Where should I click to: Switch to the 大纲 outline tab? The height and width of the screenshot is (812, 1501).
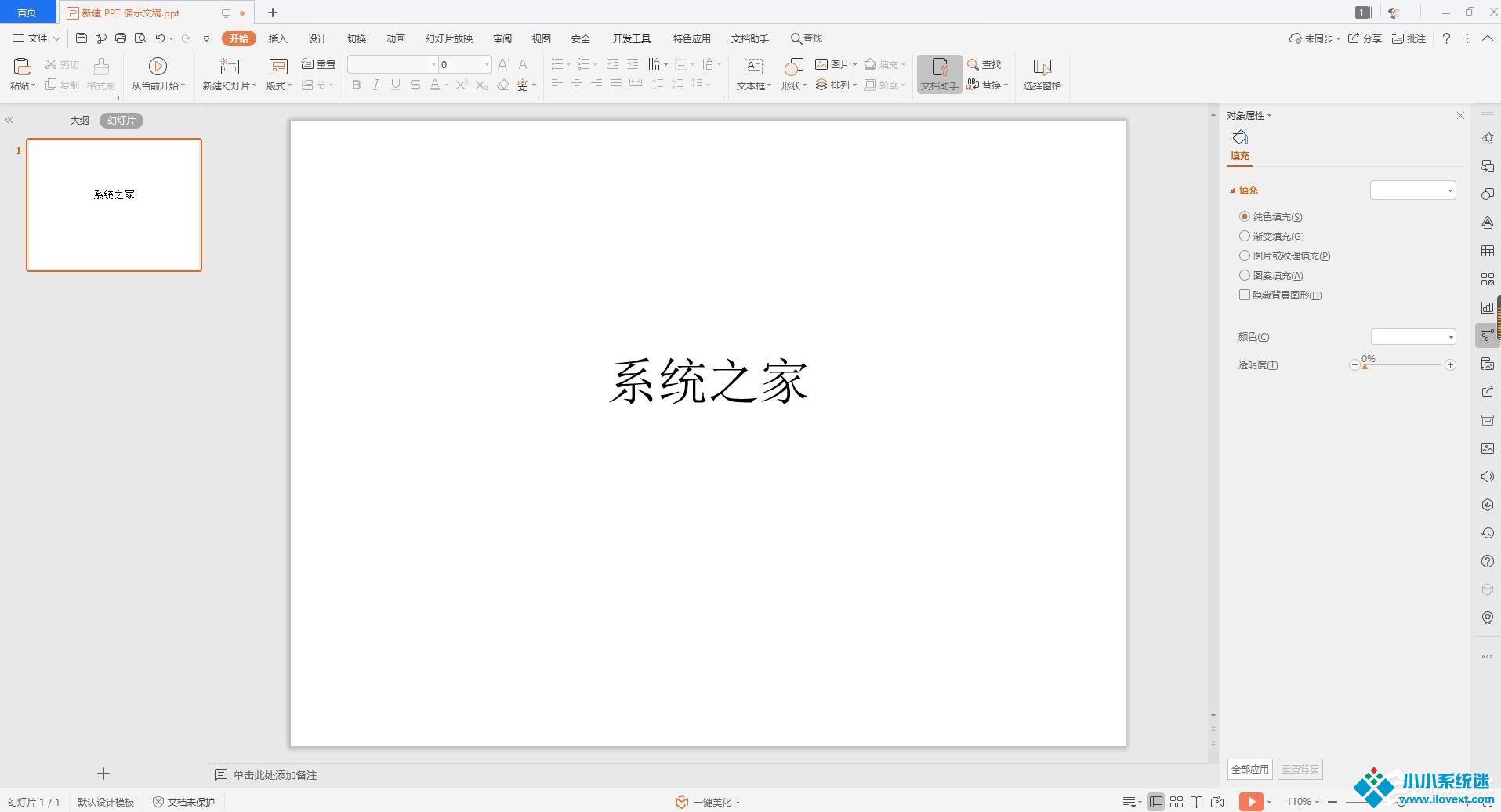tap(79, 121)
